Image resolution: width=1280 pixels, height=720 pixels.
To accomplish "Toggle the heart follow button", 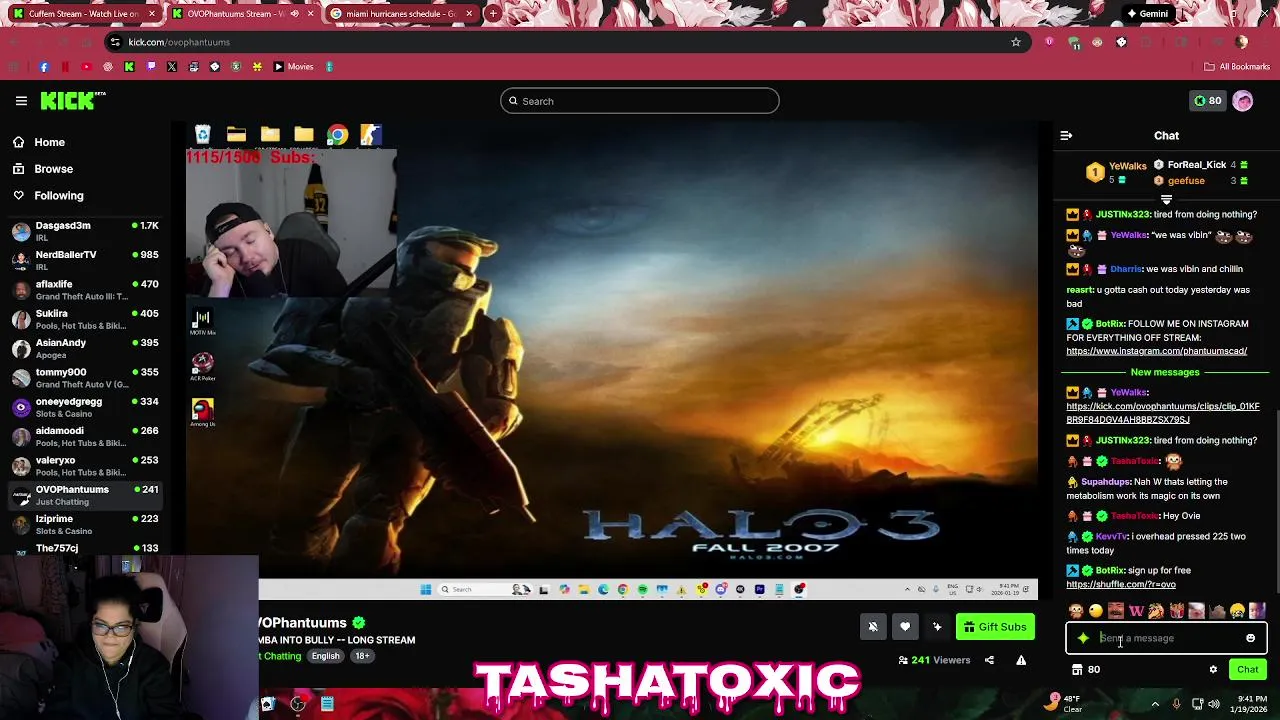I will pyautogui.click(x=905, y=627).
